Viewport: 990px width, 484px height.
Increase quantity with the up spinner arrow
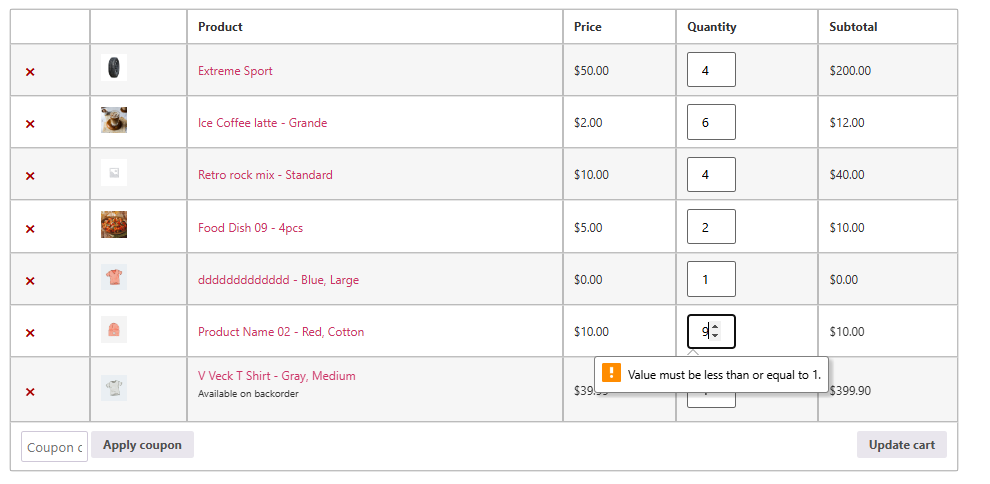pyautogui.click(x=715, y=327)
